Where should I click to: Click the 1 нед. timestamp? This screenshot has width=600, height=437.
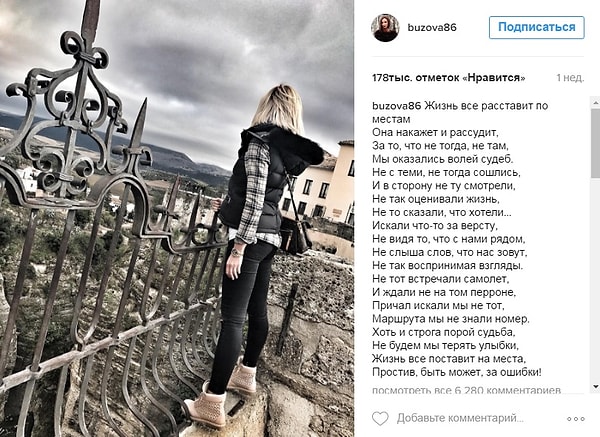point(570,78)
